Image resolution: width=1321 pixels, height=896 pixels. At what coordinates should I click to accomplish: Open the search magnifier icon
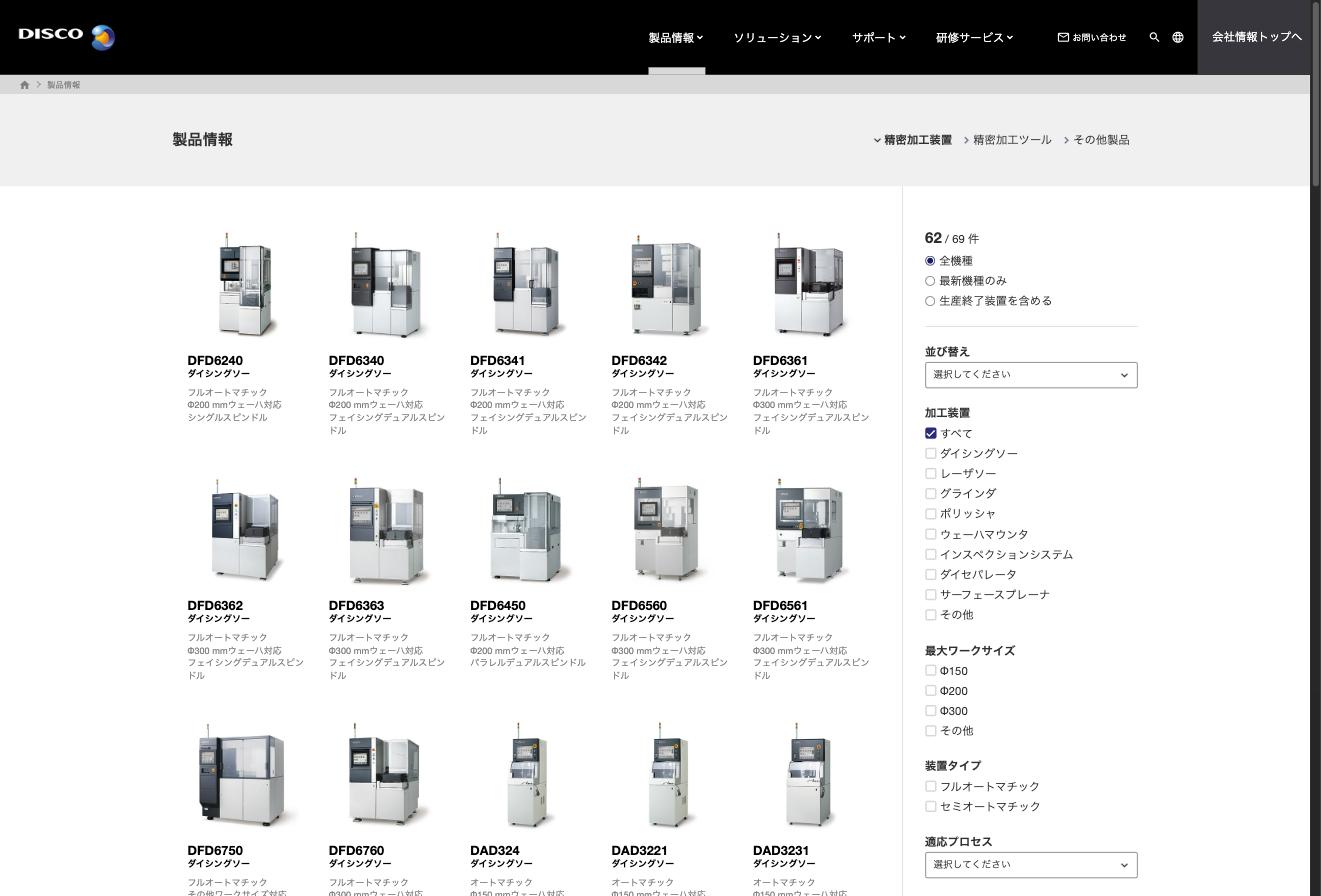1154,37
